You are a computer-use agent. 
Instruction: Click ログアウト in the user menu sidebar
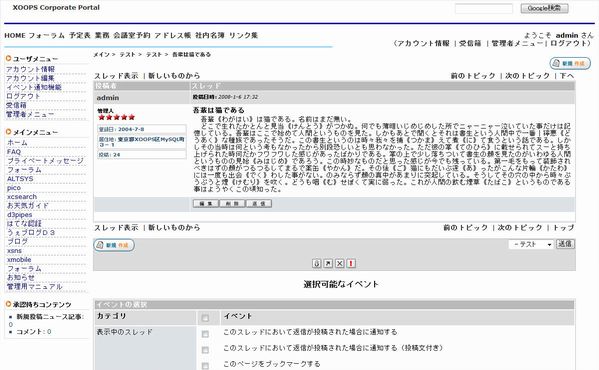[23, 96]
